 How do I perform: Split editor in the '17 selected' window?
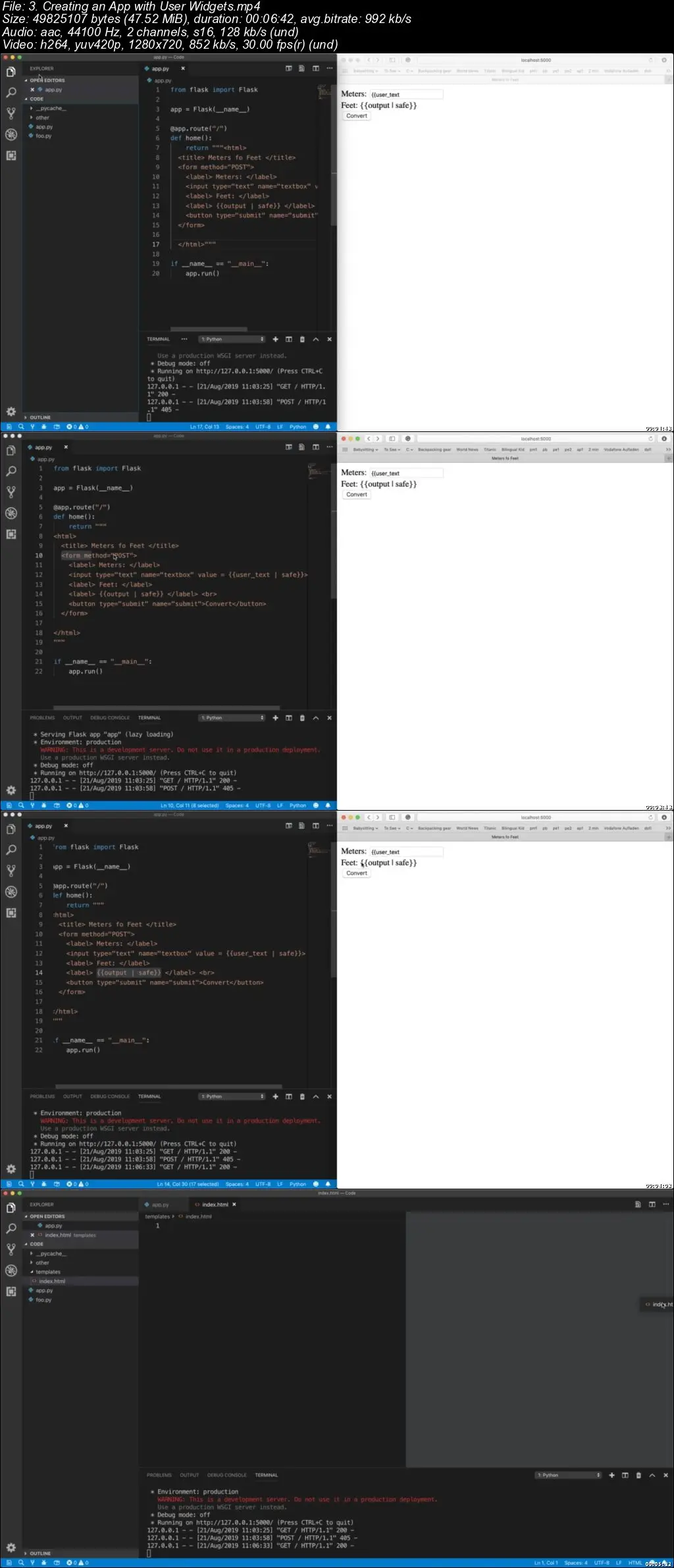(x=315, y=826)
